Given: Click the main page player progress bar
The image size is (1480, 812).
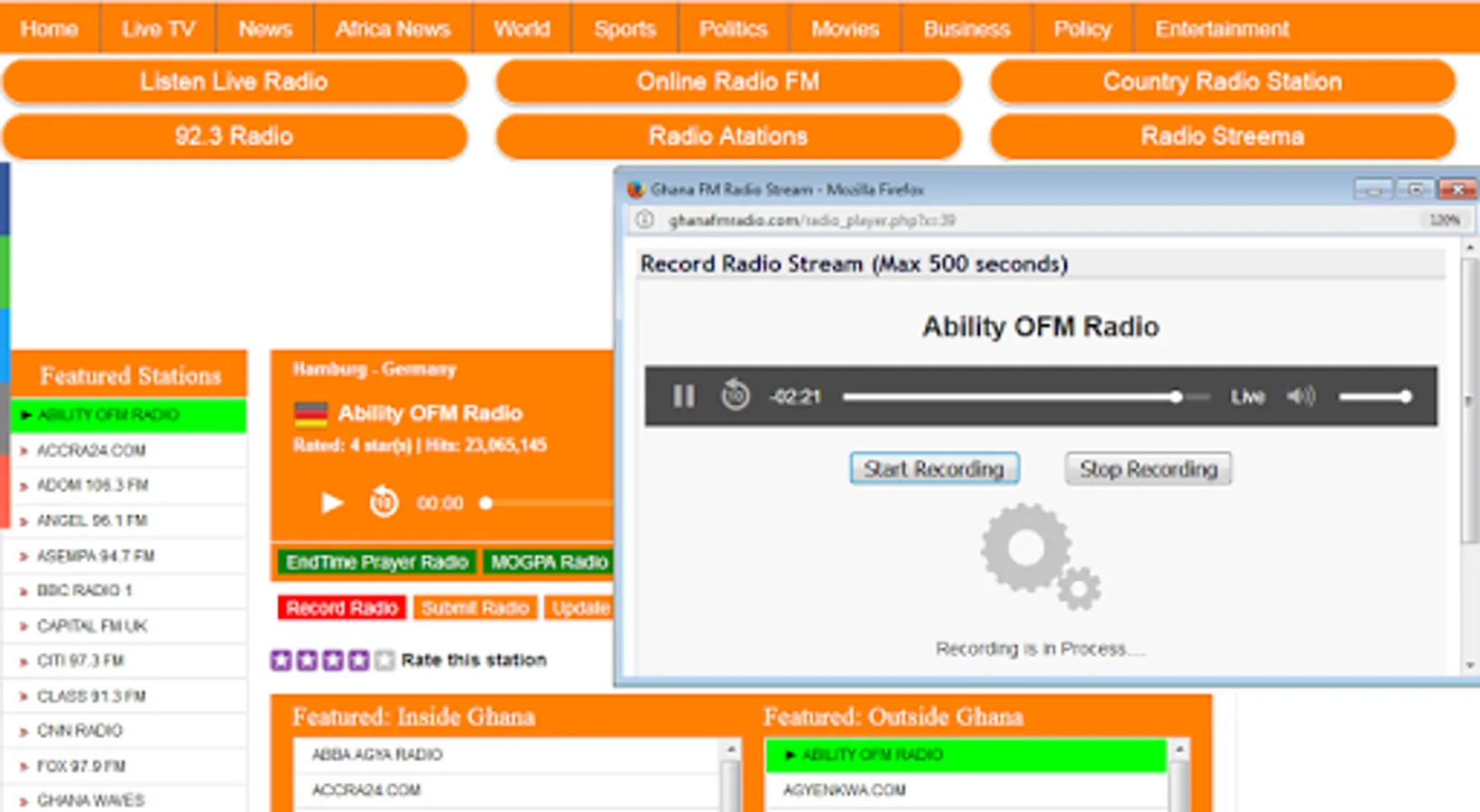Looking at the screenshot, I should [x=547, y=503].
